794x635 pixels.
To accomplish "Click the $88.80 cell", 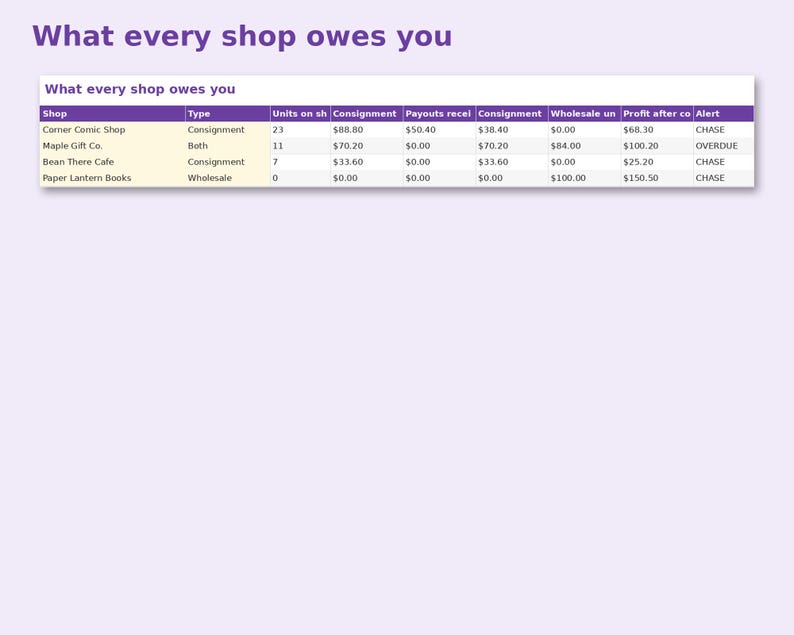I will tap(367, 130).
